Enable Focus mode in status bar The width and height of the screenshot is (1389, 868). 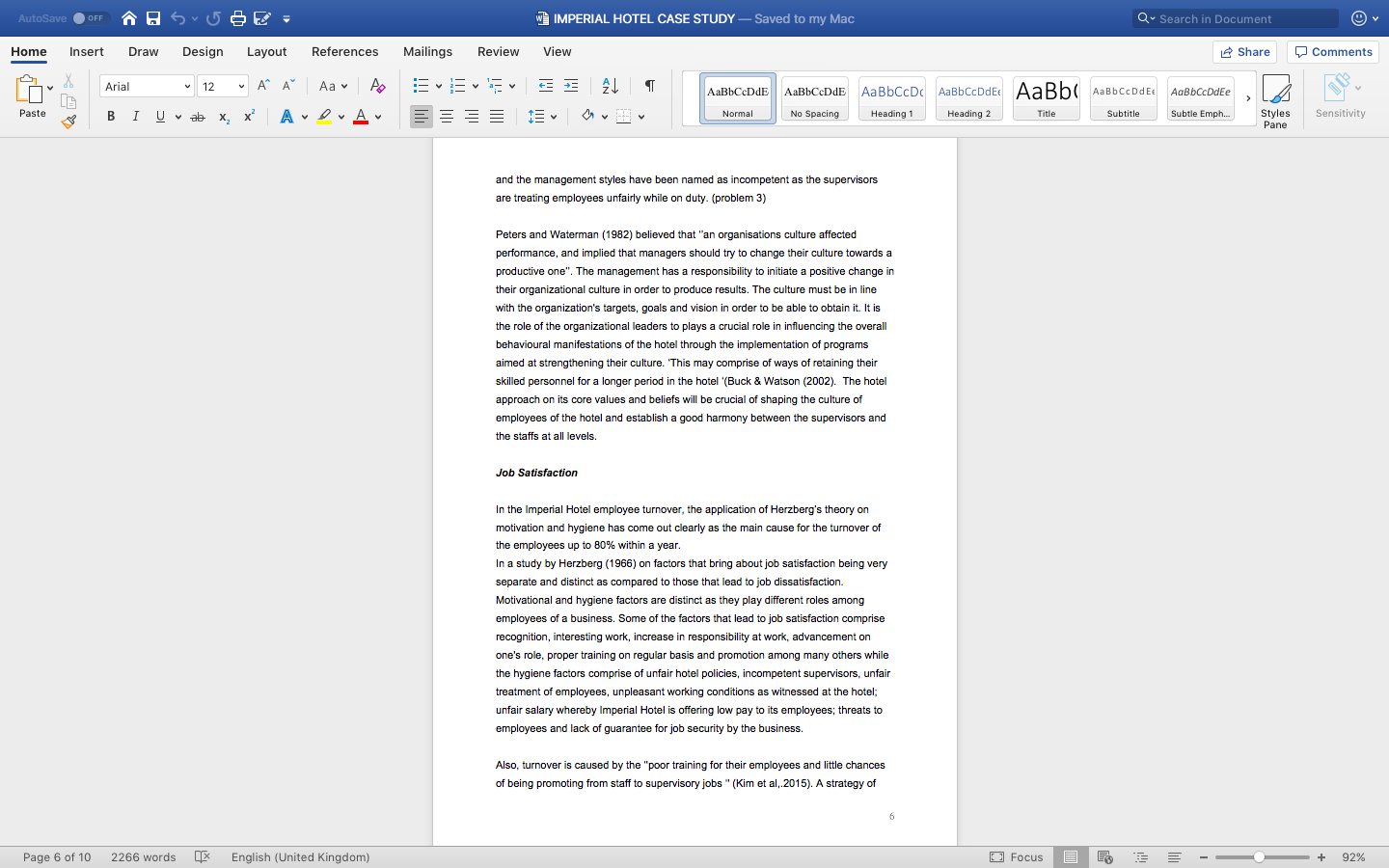1017,856
